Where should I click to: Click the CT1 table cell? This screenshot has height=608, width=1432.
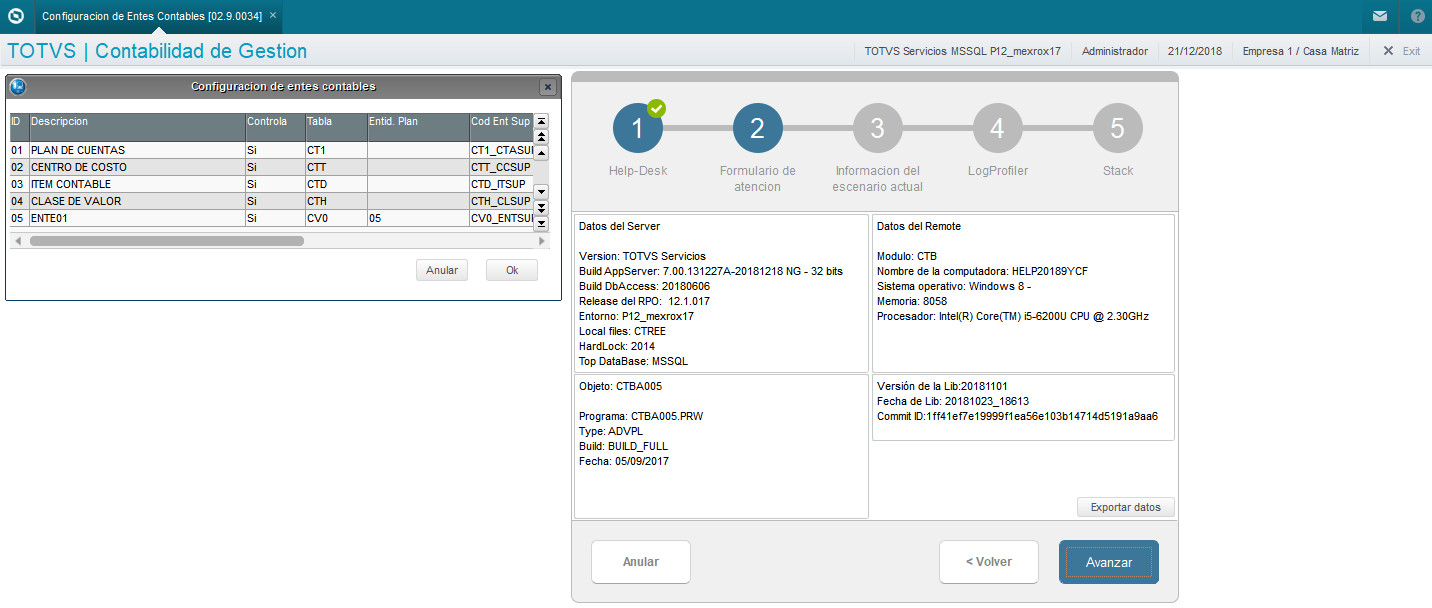[336, 150]
